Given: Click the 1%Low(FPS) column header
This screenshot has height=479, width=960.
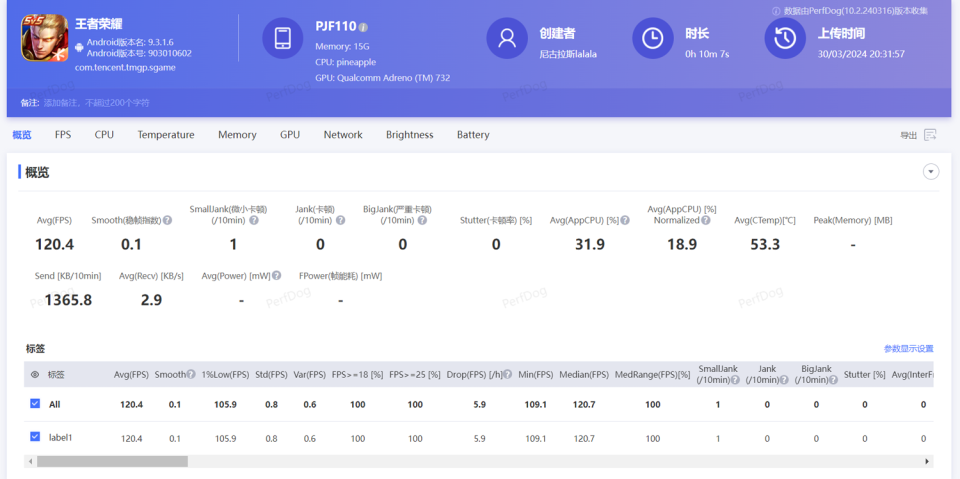Looking at the screenshot, I should coord(225,374).
